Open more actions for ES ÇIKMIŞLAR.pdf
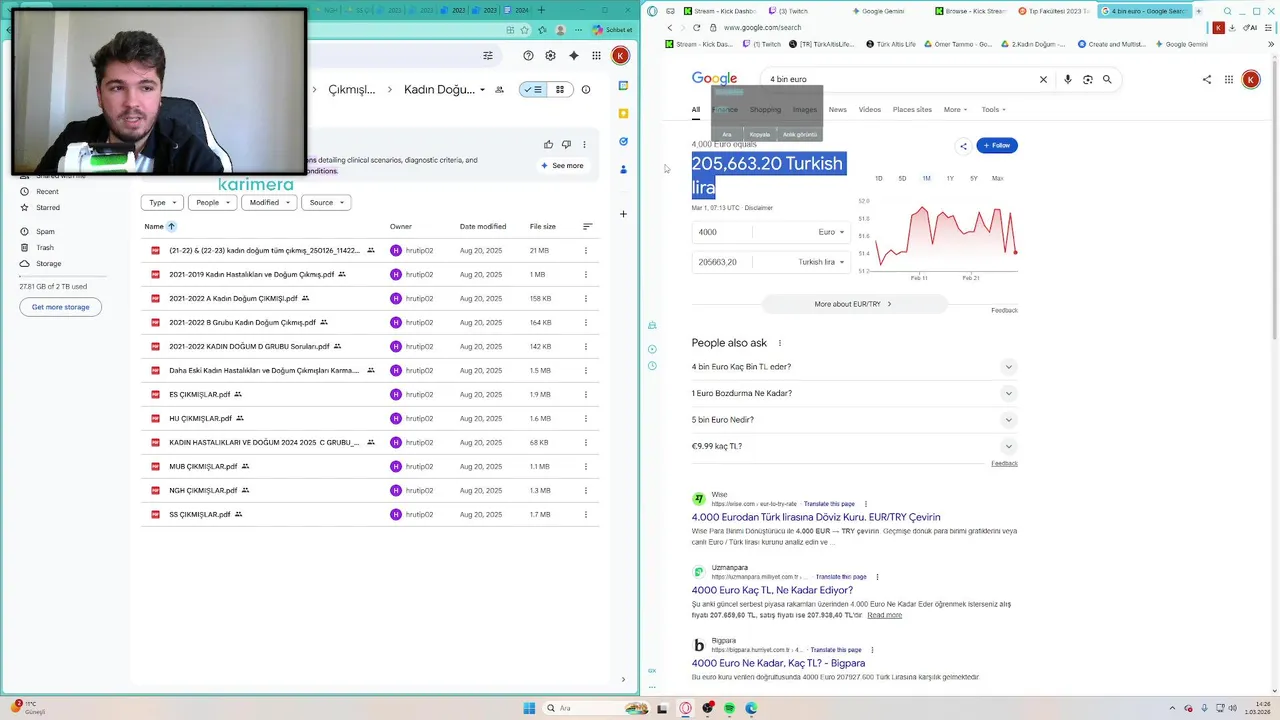Image resolution: width=1280 pixels, height=720 pixels. (x=586, y=395)
